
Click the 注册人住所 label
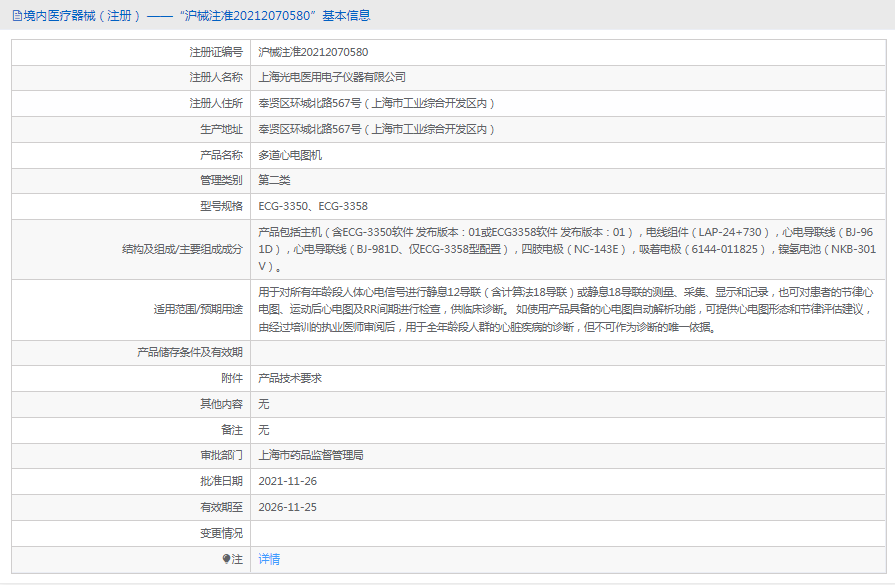point(216,103)
